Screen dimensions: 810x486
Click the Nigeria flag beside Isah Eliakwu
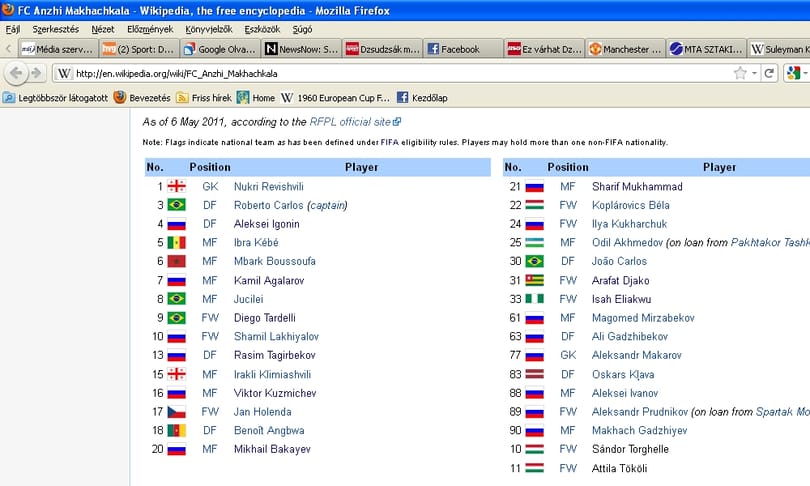534,299
